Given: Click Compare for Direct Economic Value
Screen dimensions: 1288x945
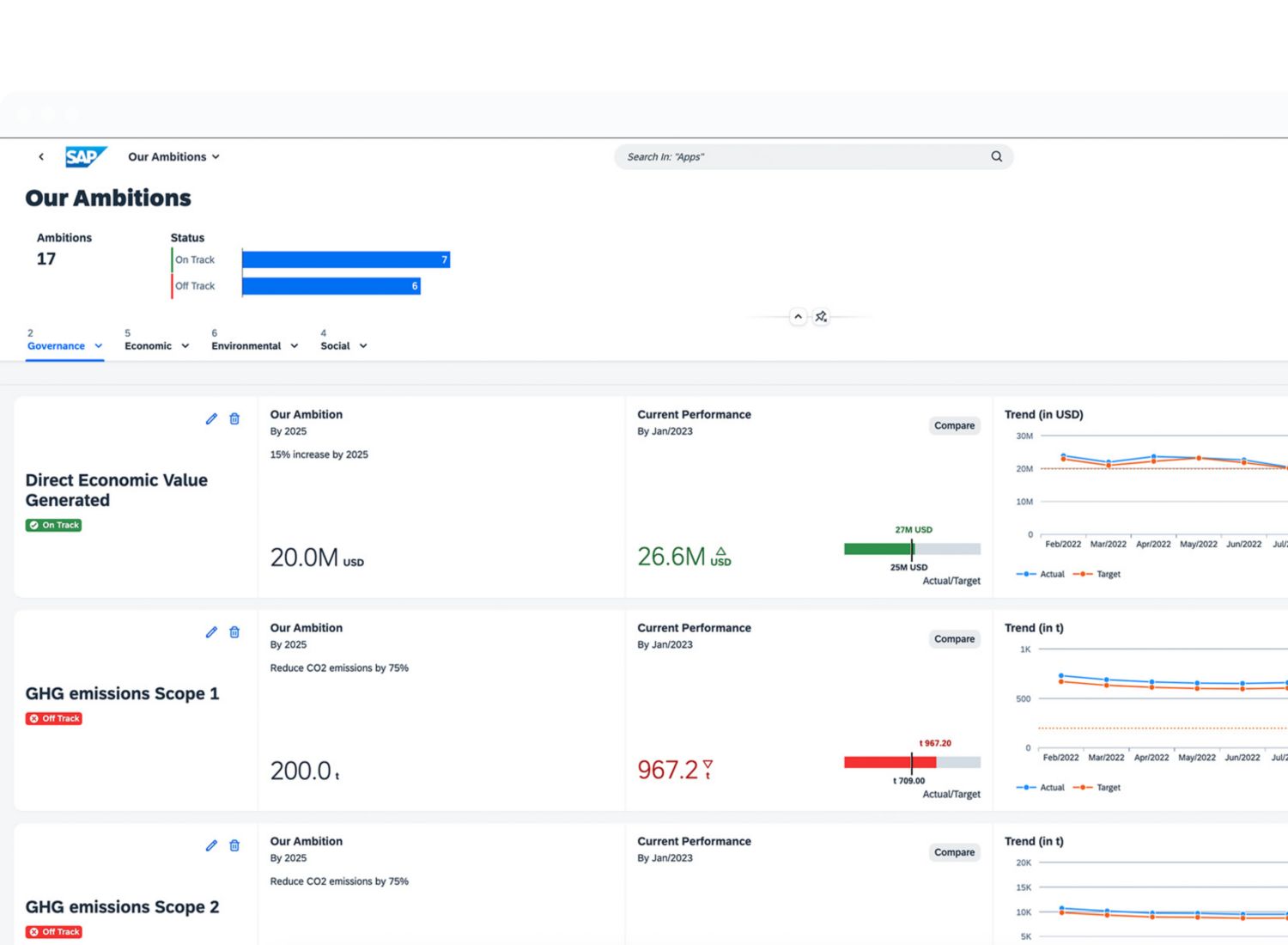Looking at the screenshot, I should tap(954, 425).
